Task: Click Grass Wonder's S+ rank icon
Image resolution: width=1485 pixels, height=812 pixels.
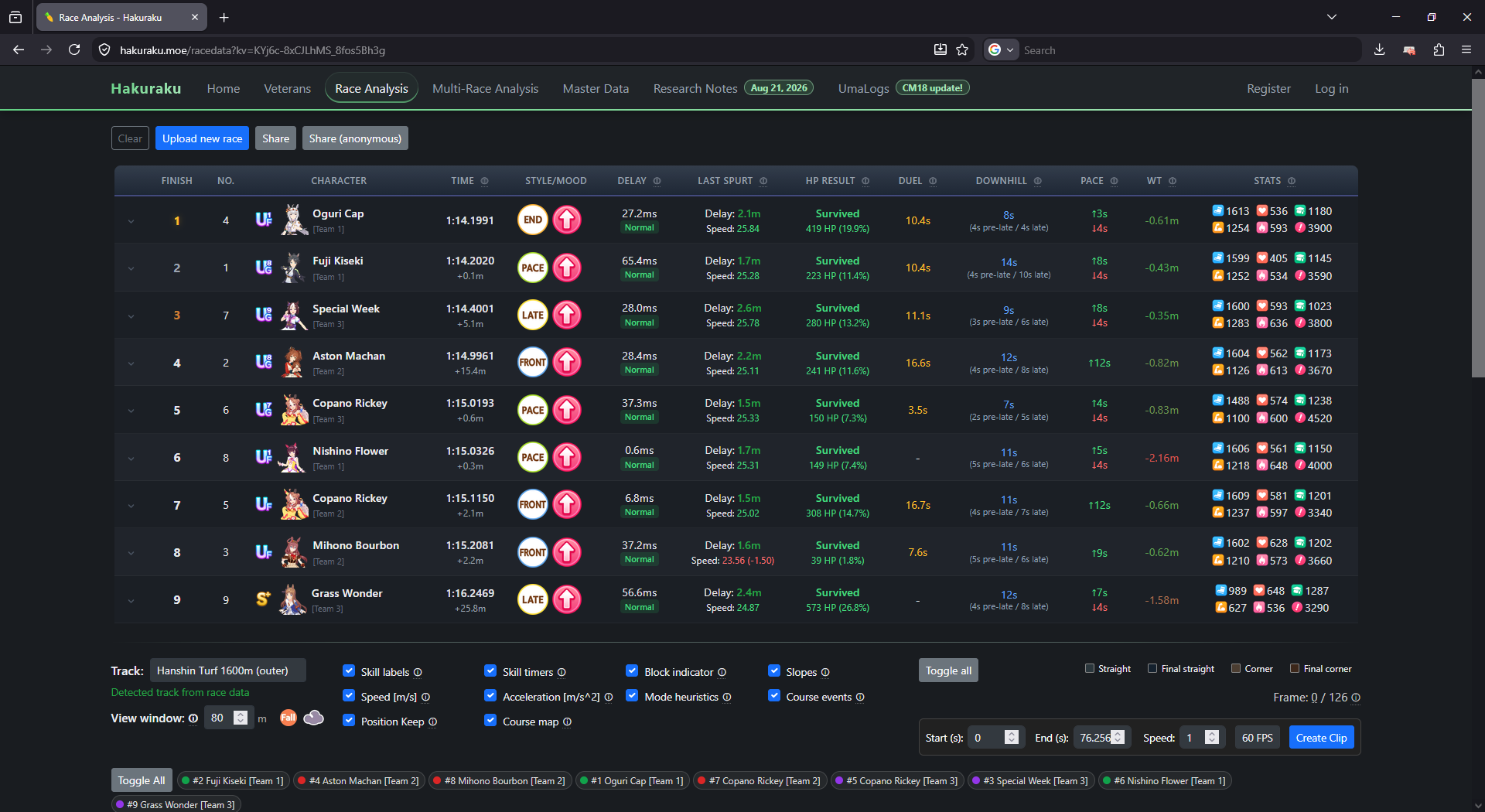Action: coord(263,599)
